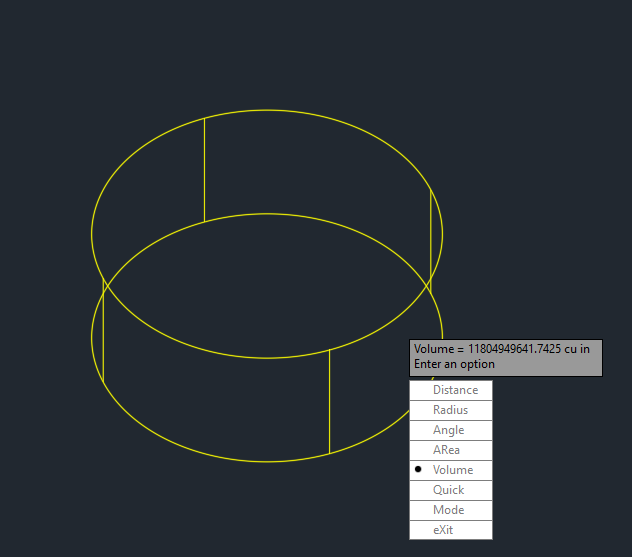Select eXit to end the command
Viewport: 632px width, 557px height.
451,530
